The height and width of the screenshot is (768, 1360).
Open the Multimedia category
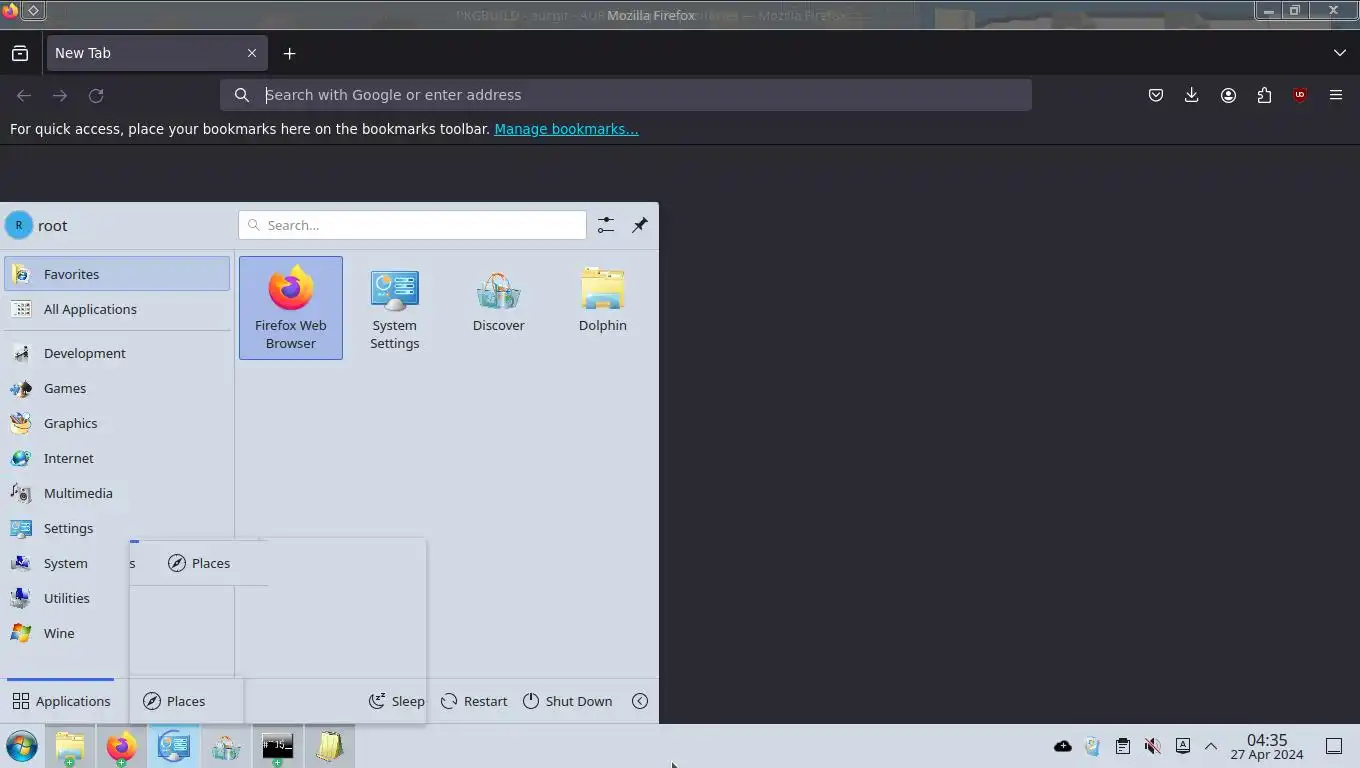117,493
